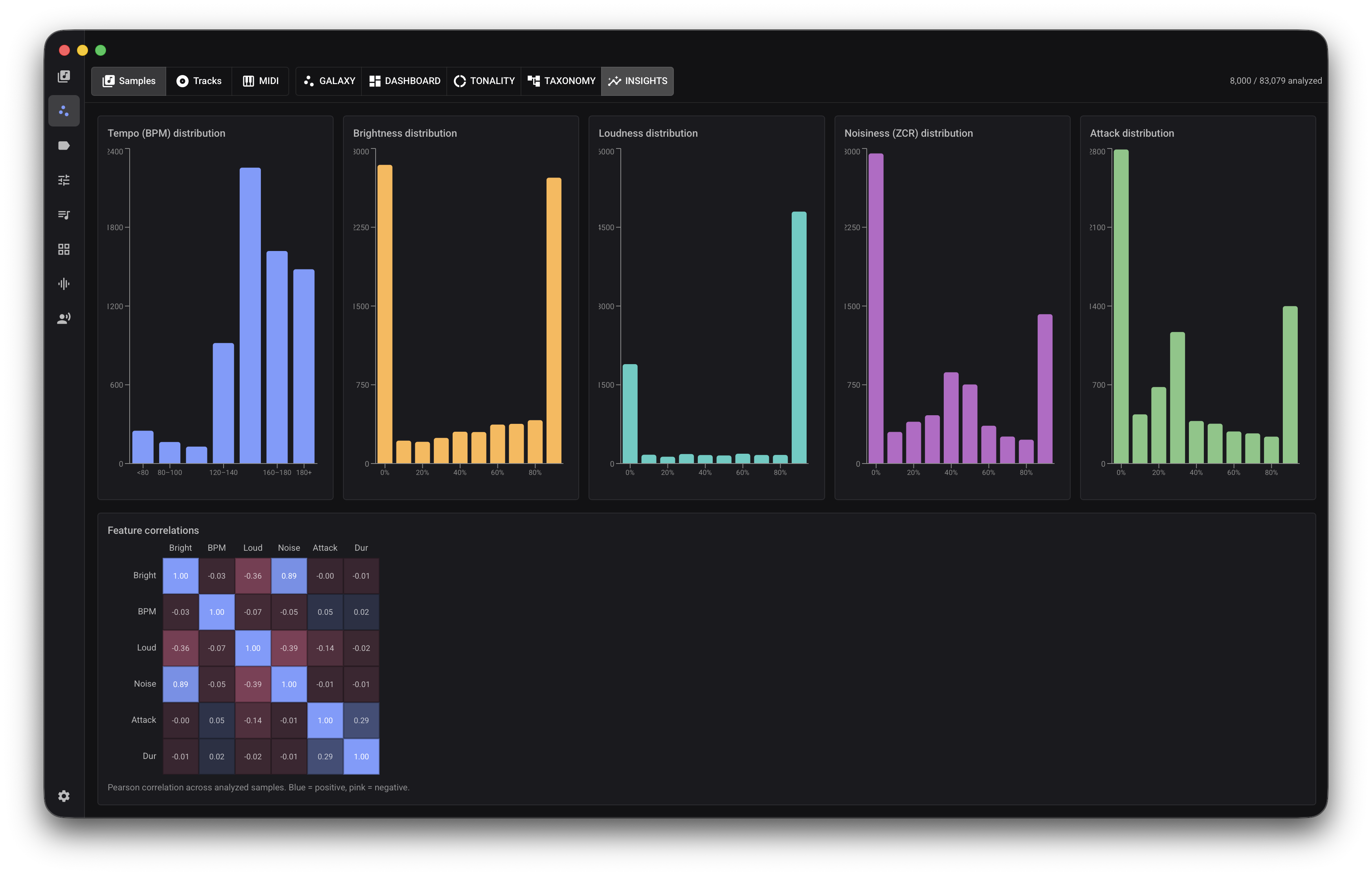Click the BPM–Attack 0.05 cell in BPM row
1372x876 pixels.
tap(325, 612)
